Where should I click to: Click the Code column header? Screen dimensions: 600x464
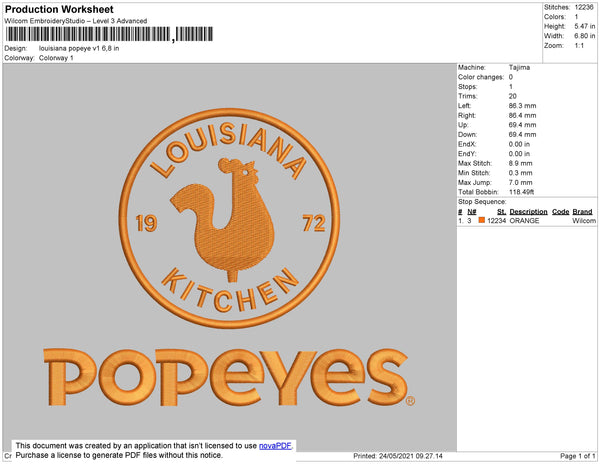(561, 212)
